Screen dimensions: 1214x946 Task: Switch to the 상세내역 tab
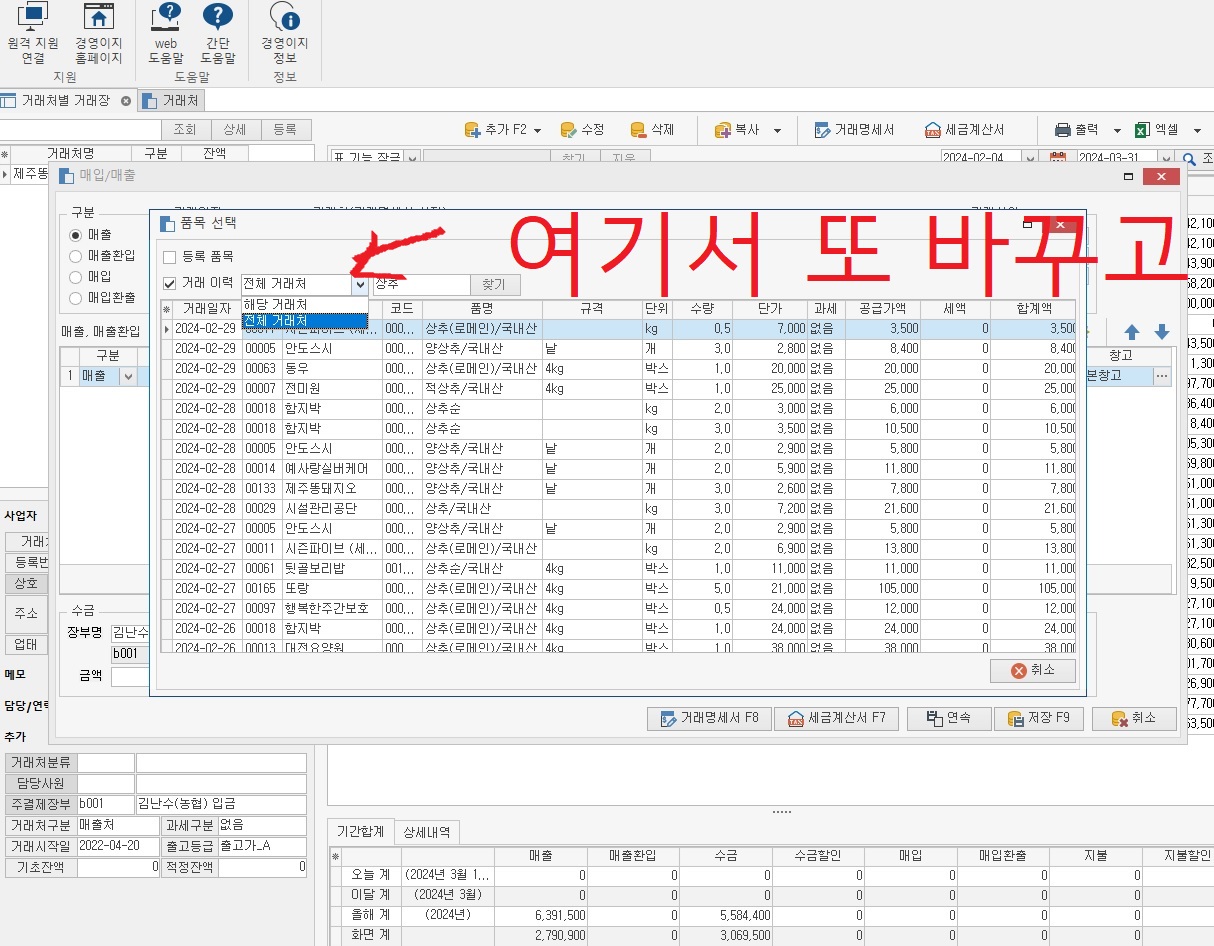tap(427, 832)
